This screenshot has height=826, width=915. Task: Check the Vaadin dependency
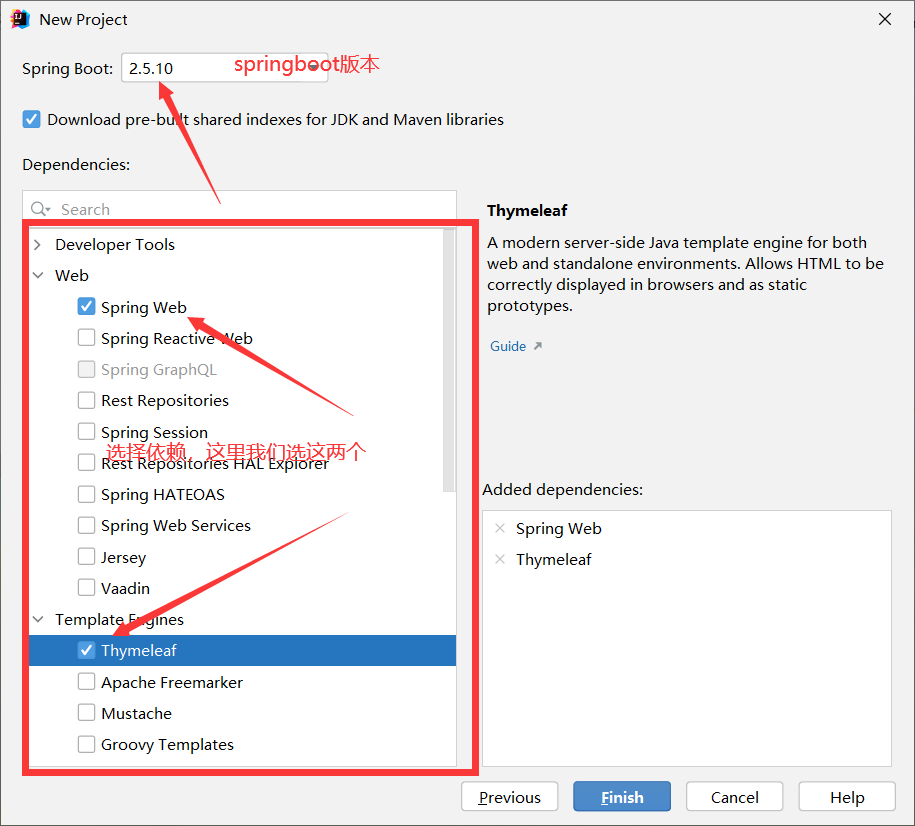(86, 587)
